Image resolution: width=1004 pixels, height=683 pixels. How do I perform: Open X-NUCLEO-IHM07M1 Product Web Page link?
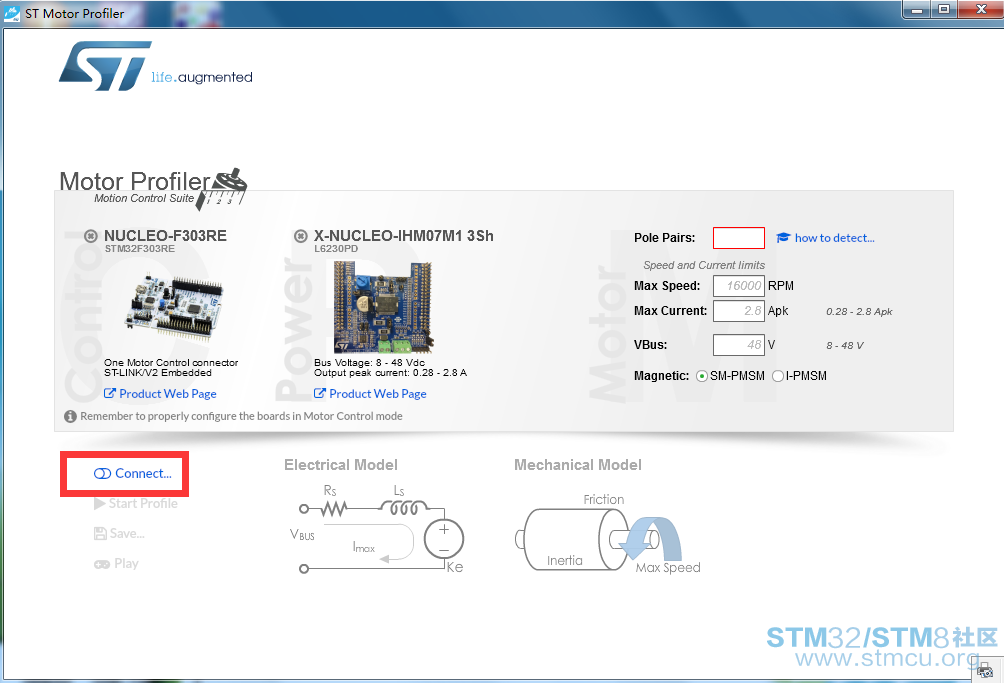[370, 394]
